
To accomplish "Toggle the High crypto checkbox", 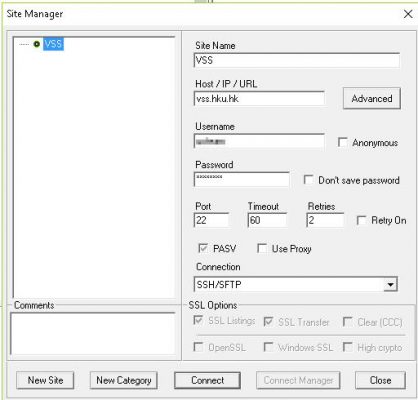I will (348, 347).
